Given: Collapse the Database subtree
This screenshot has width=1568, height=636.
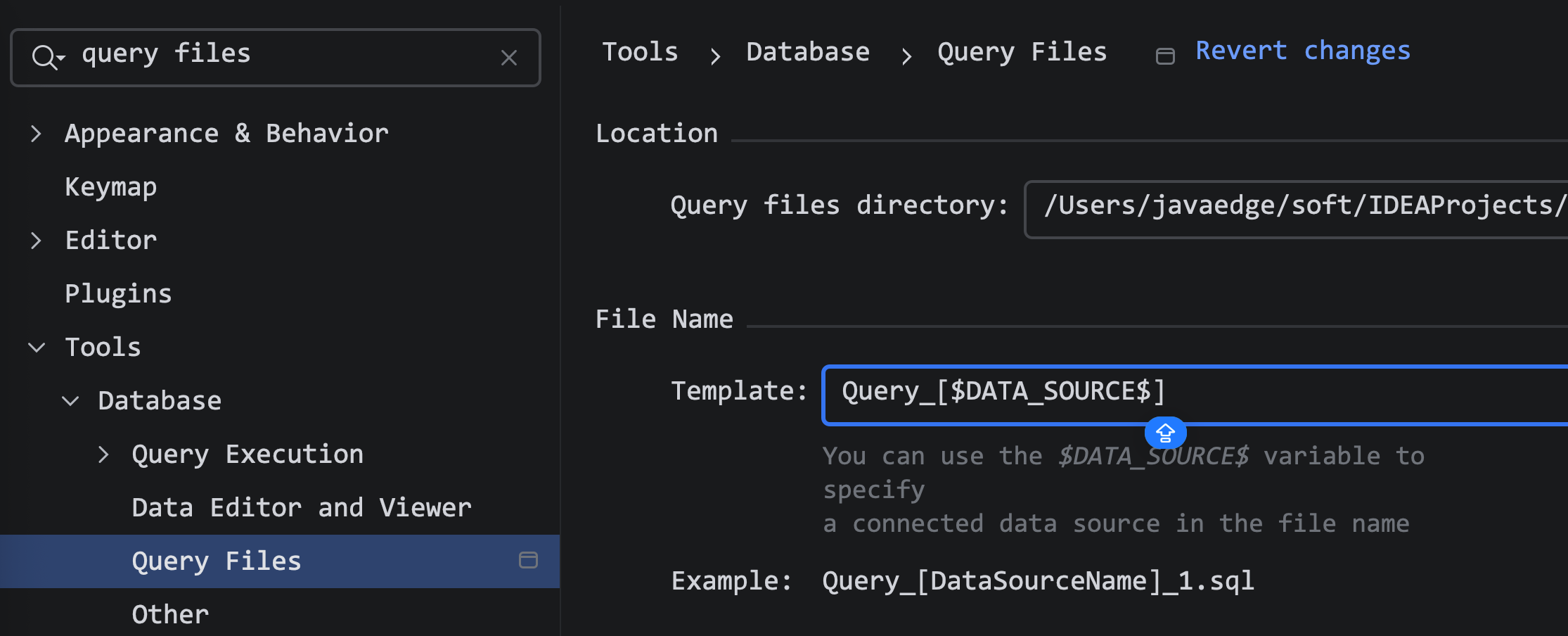Looking at the screenshot, I should (x=70, y=401).
